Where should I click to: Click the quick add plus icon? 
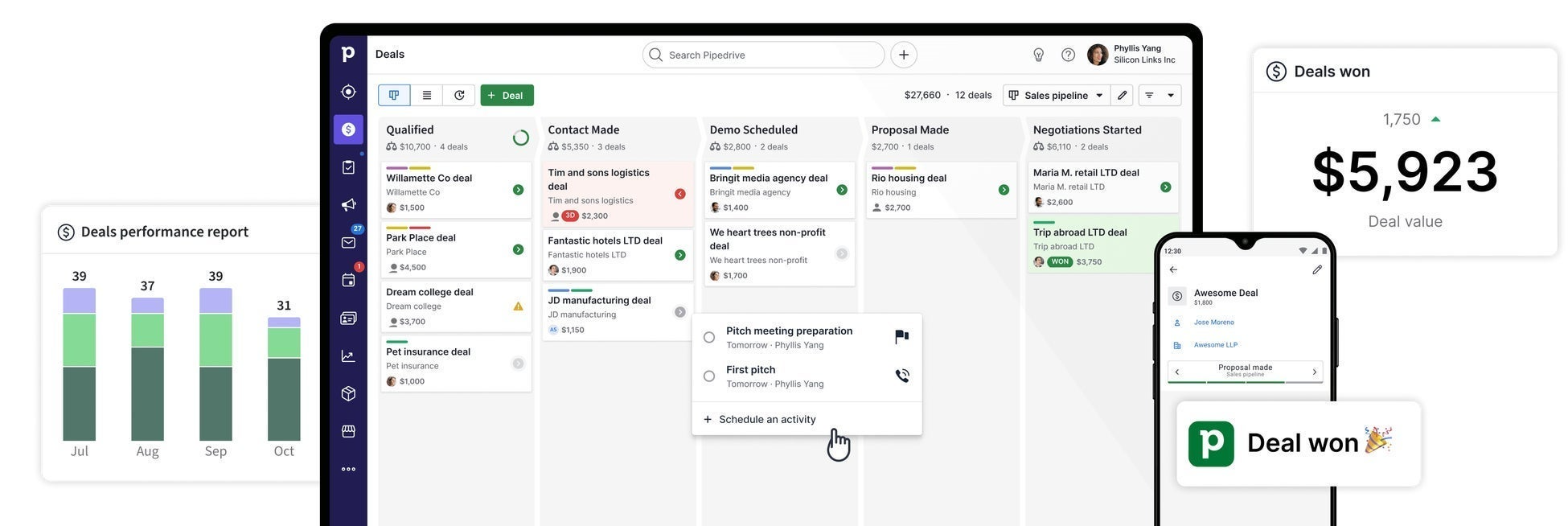[904, 55]
